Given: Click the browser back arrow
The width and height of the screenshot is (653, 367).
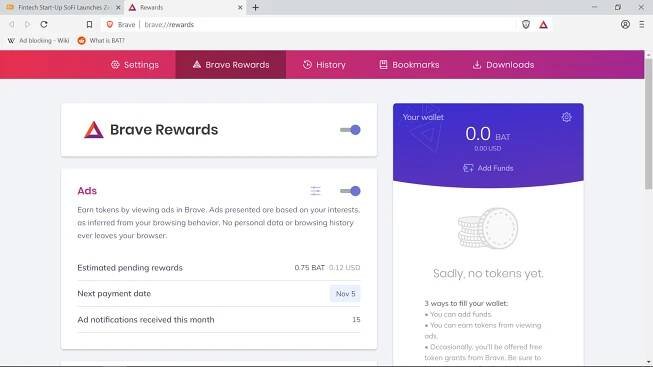Looking at the screenshot, I should click(x=12, y=25).
